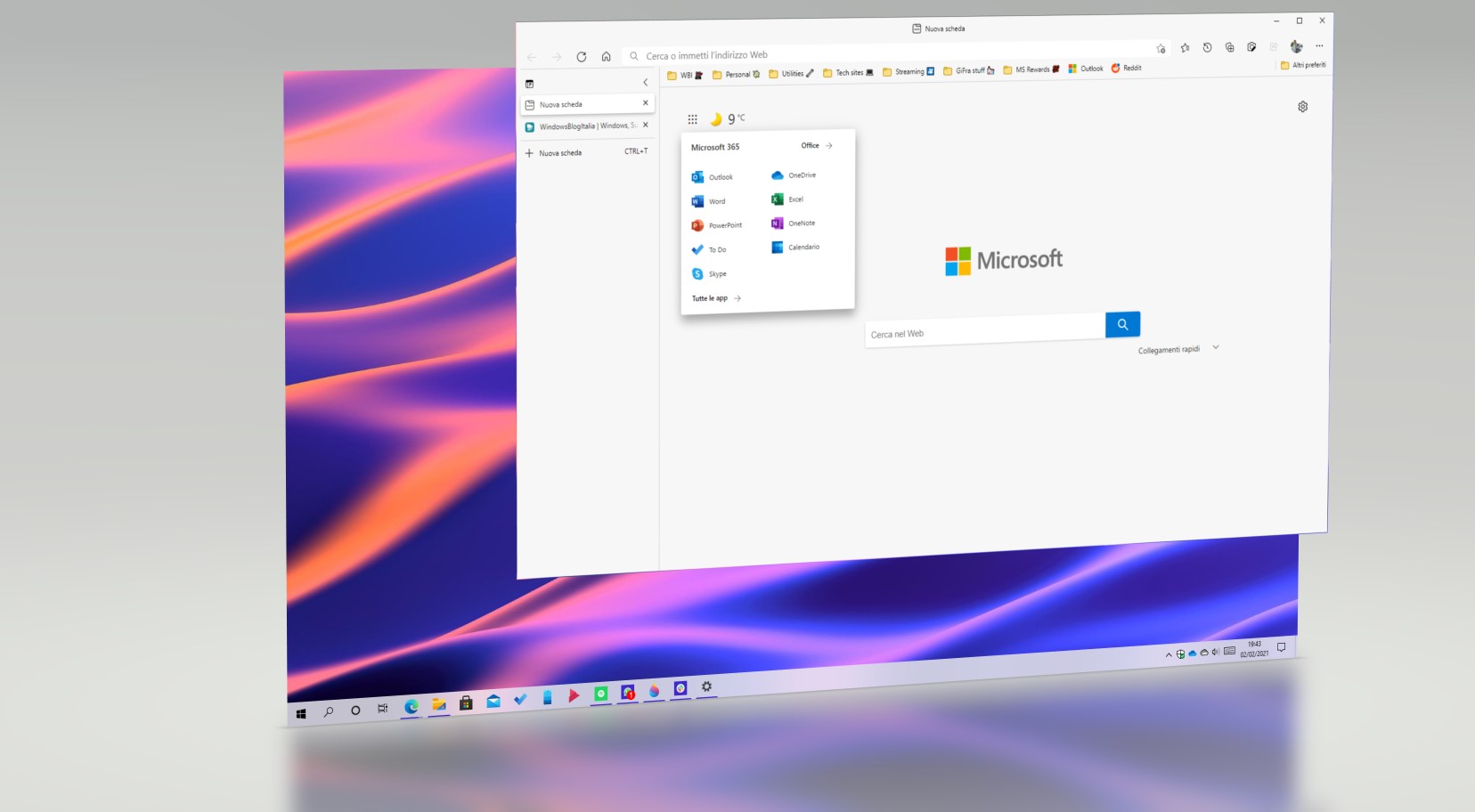
Task: Open the GiFra stuff bookmarks folder
Action: tap(969, 70)
